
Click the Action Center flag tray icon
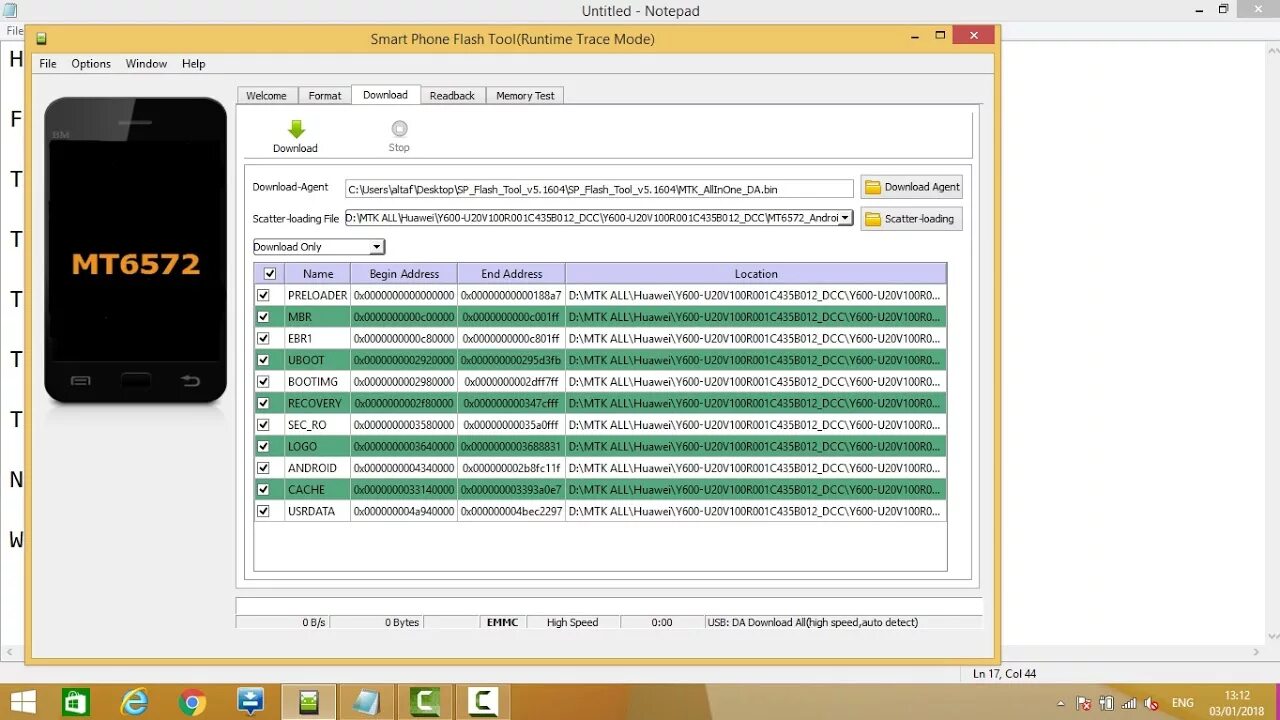point(1084,703)
